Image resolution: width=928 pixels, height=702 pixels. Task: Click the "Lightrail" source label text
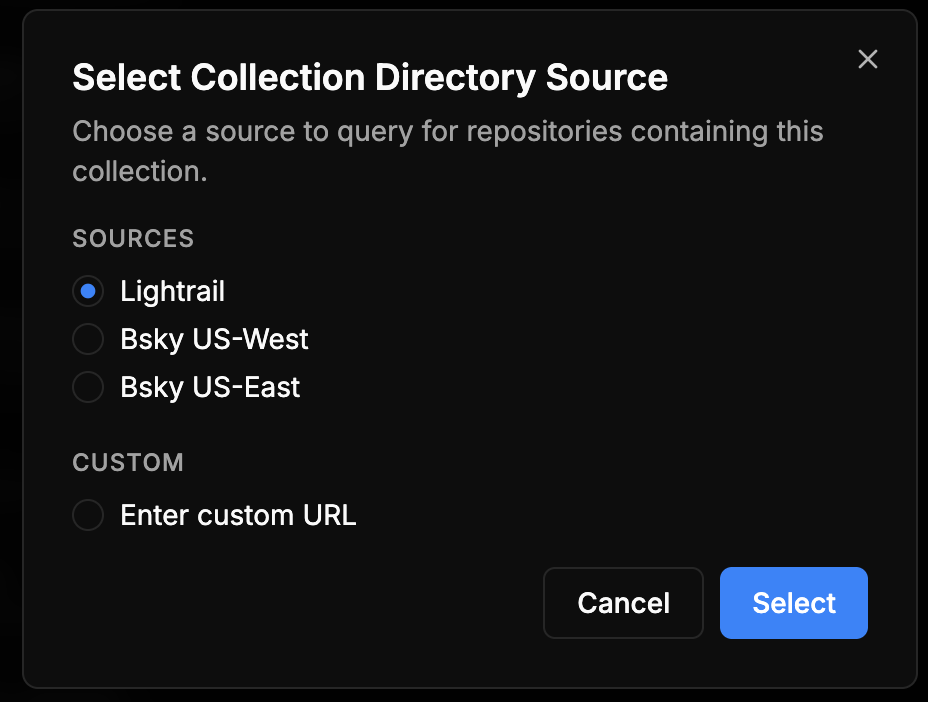pos(172,291)
